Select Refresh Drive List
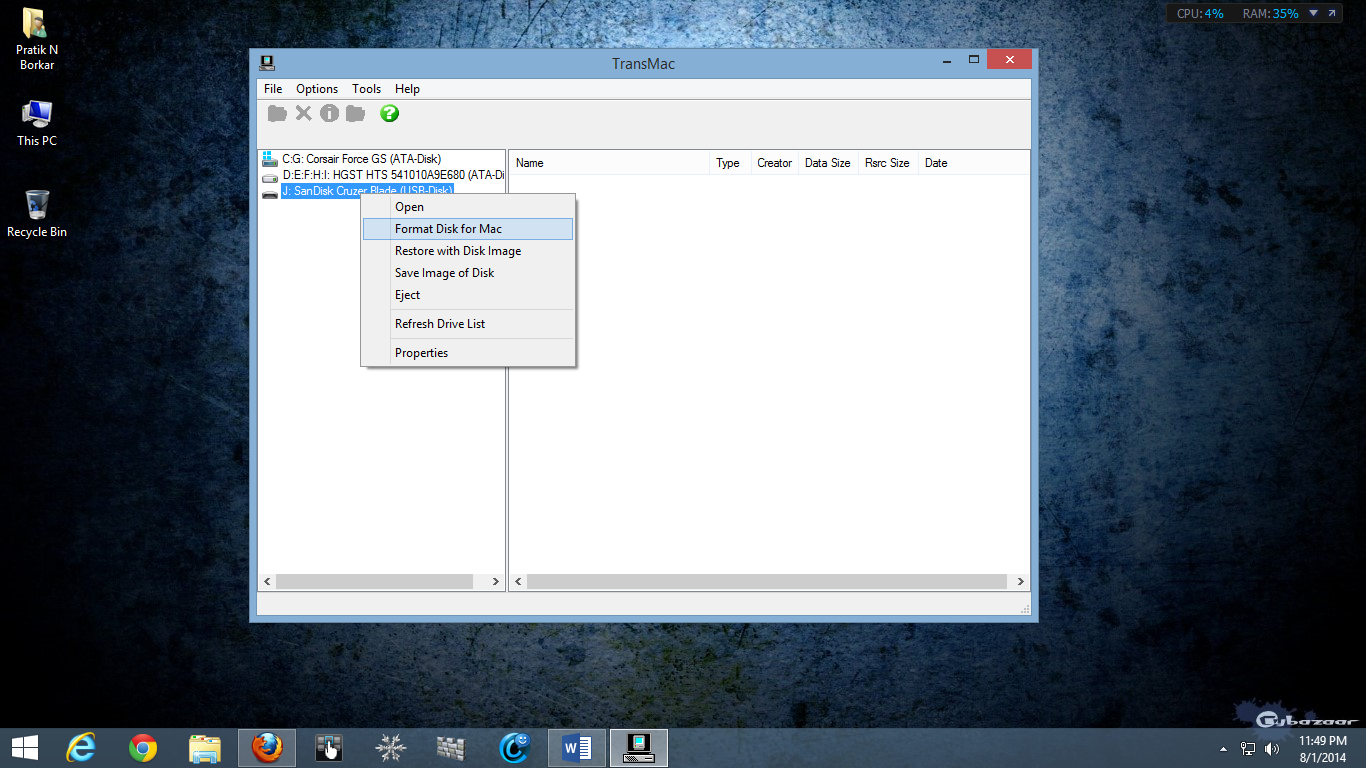 pos(468,324)
